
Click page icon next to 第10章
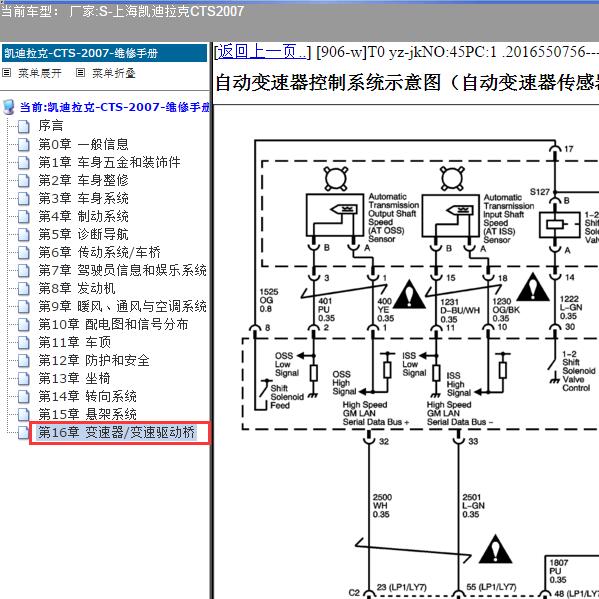(x=24, y=325)
